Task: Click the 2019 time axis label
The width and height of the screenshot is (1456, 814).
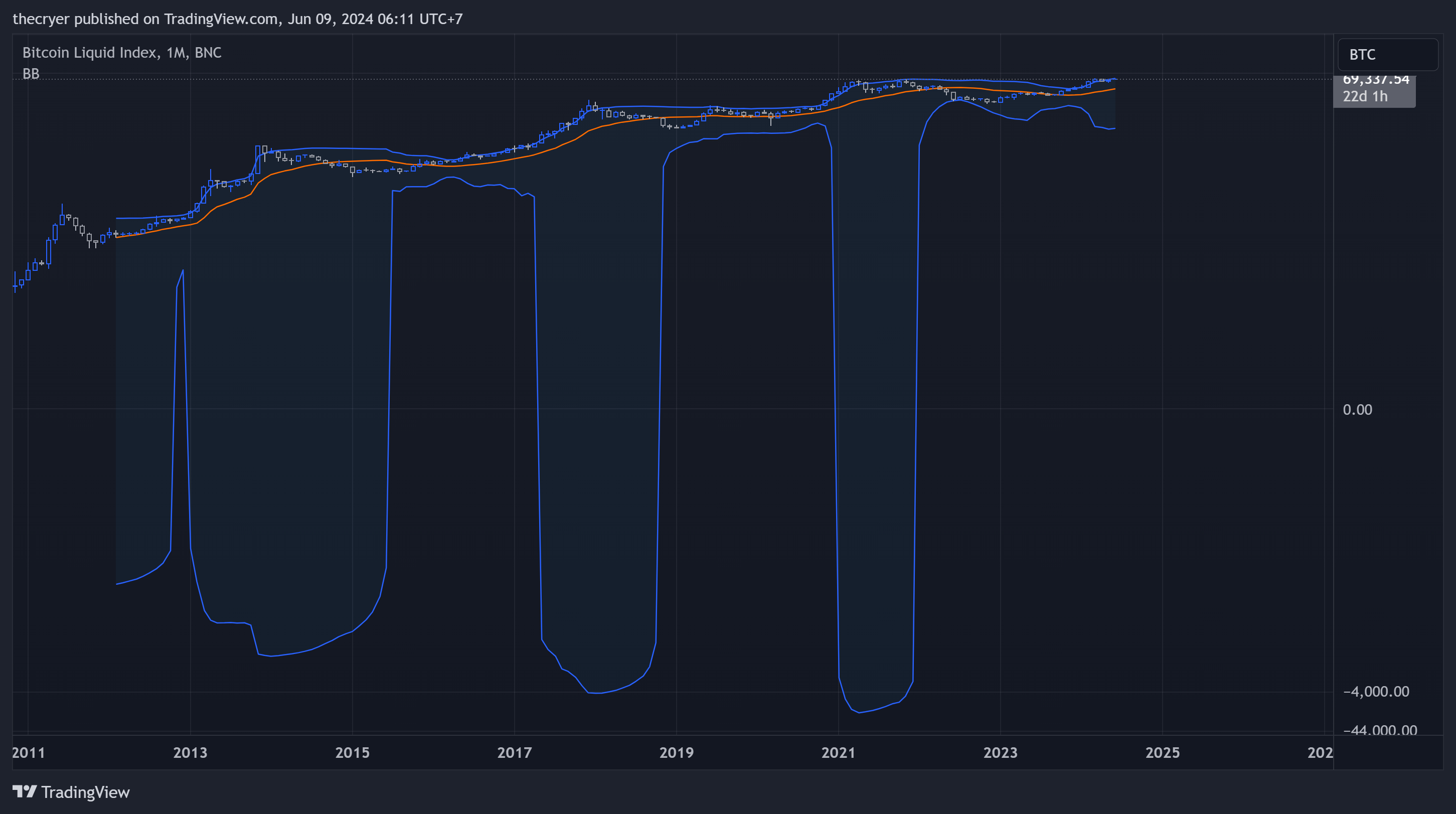Action: 676,752
